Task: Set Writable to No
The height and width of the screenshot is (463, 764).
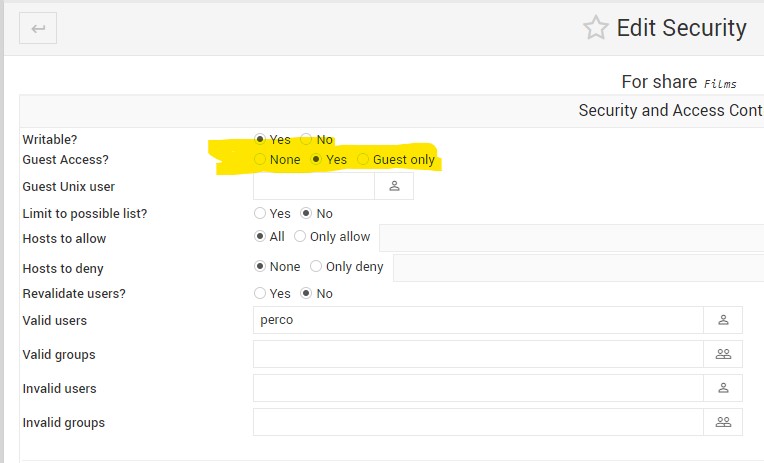Action: click(307, 140)
